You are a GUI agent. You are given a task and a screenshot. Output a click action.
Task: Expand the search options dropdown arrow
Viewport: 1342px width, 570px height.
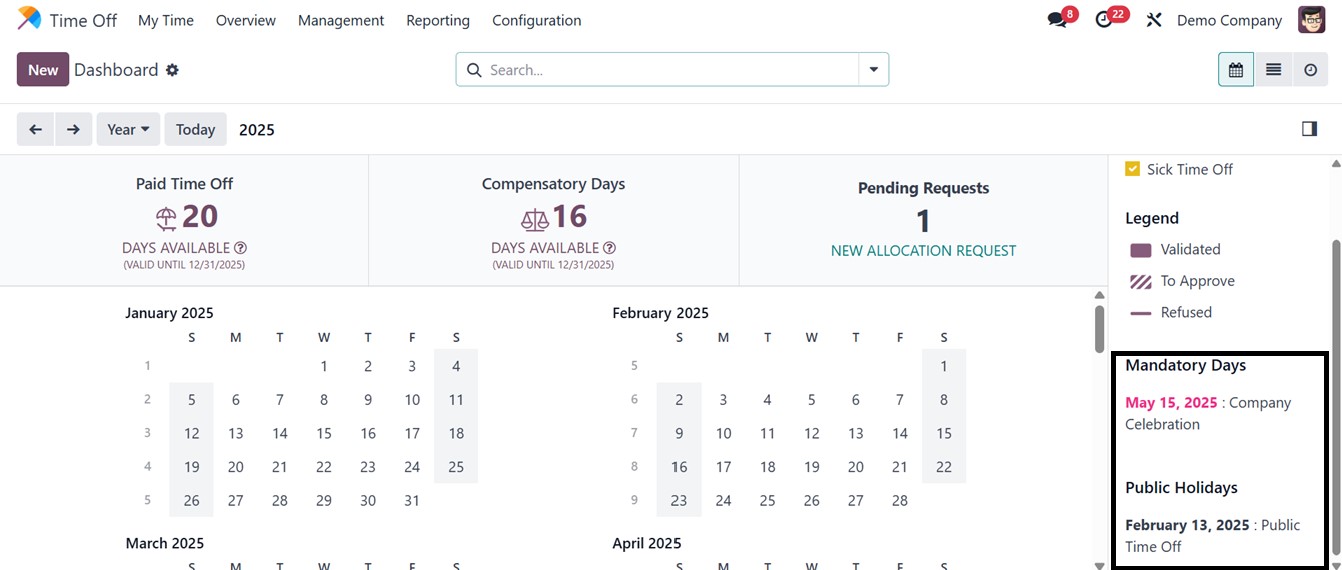(x=874, y=70)
